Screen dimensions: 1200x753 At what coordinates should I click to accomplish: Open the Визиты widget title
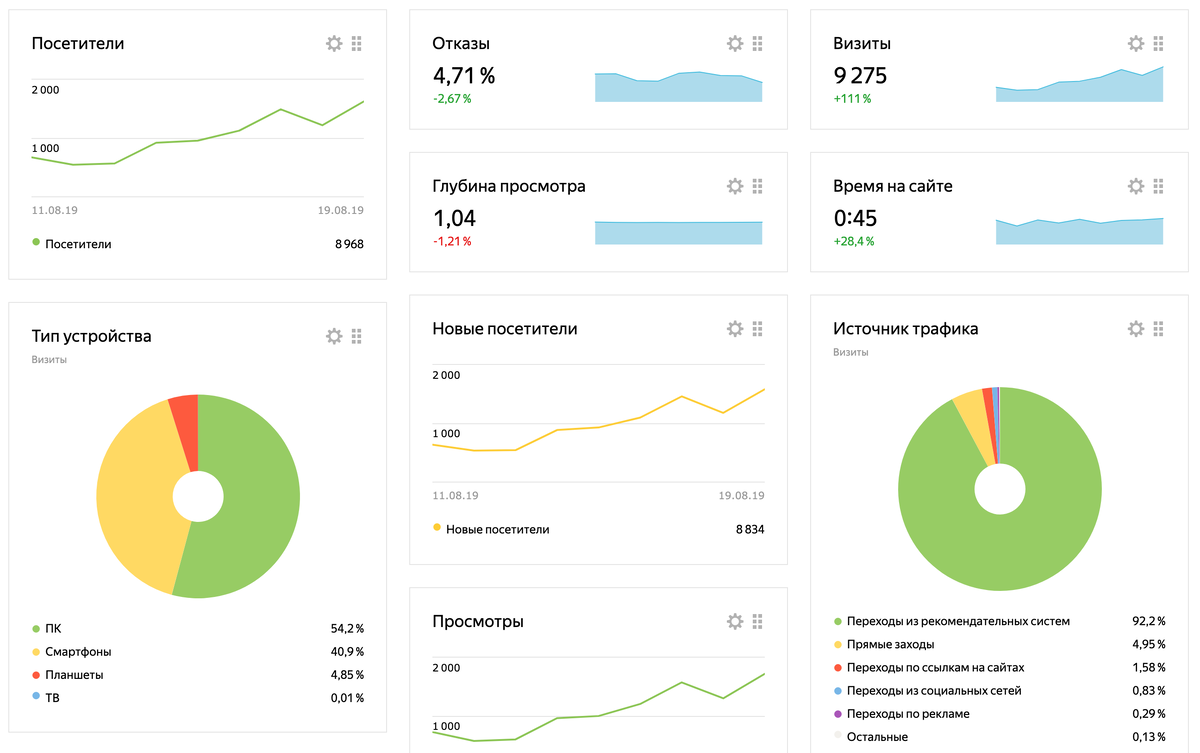862,44
